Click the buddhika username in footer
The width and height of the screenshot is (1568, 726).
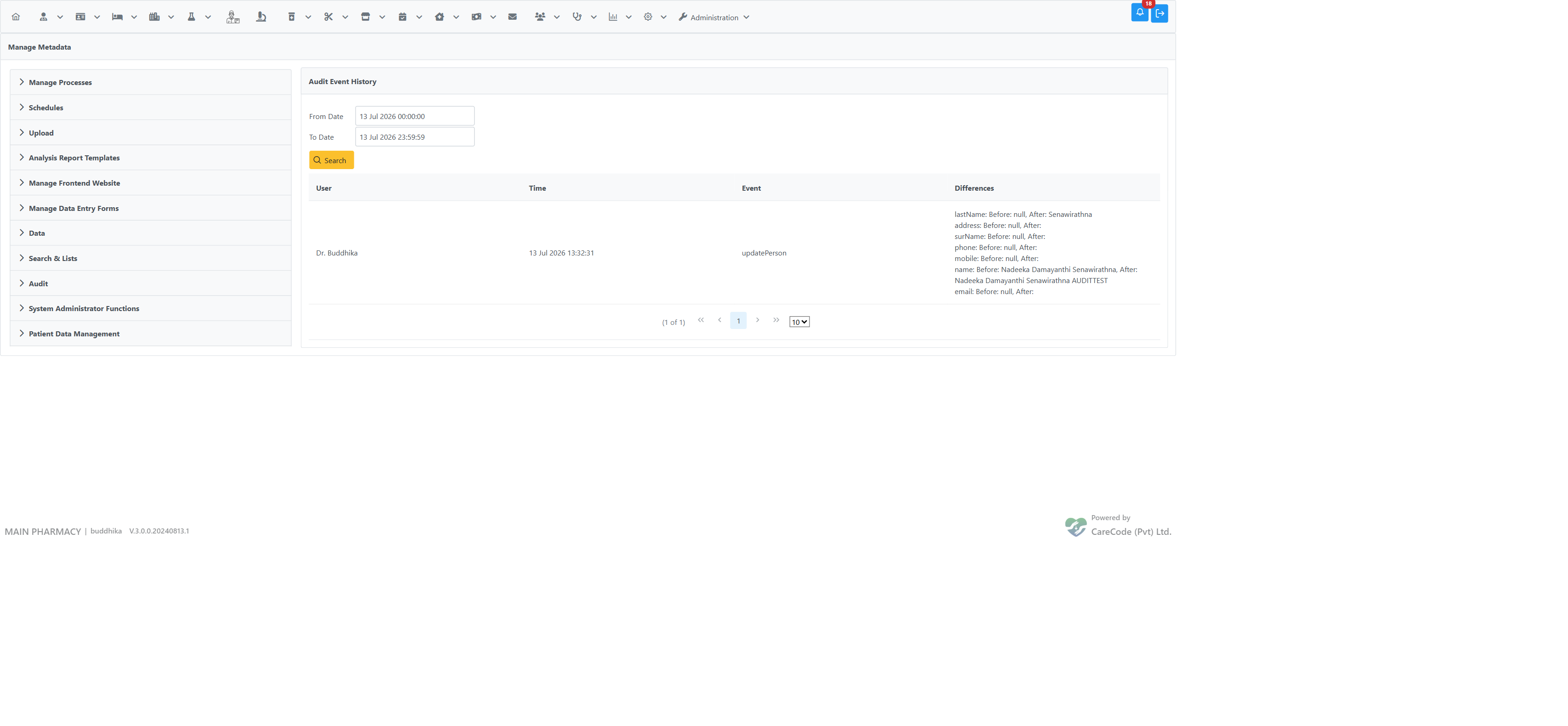coord(106,531)
